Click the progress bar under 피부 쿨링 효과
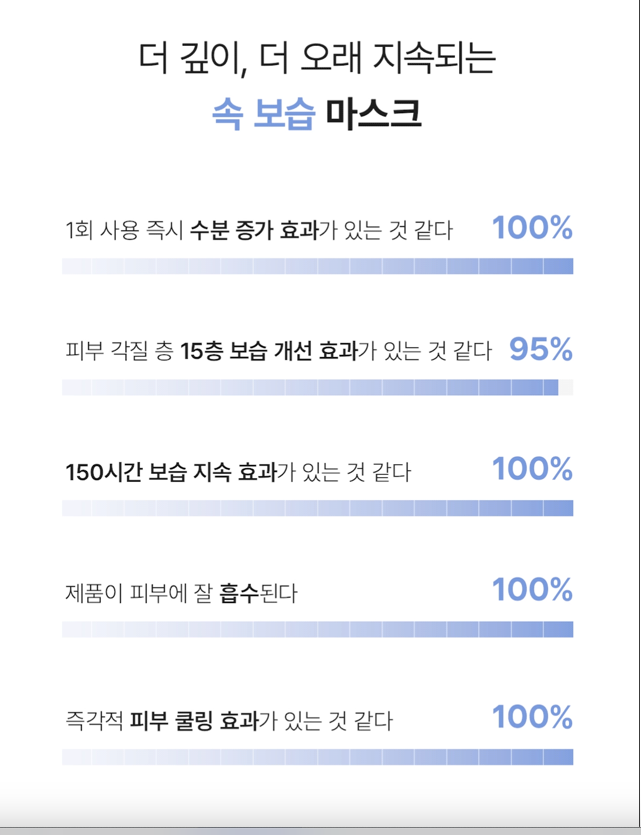 pos(317,757)
